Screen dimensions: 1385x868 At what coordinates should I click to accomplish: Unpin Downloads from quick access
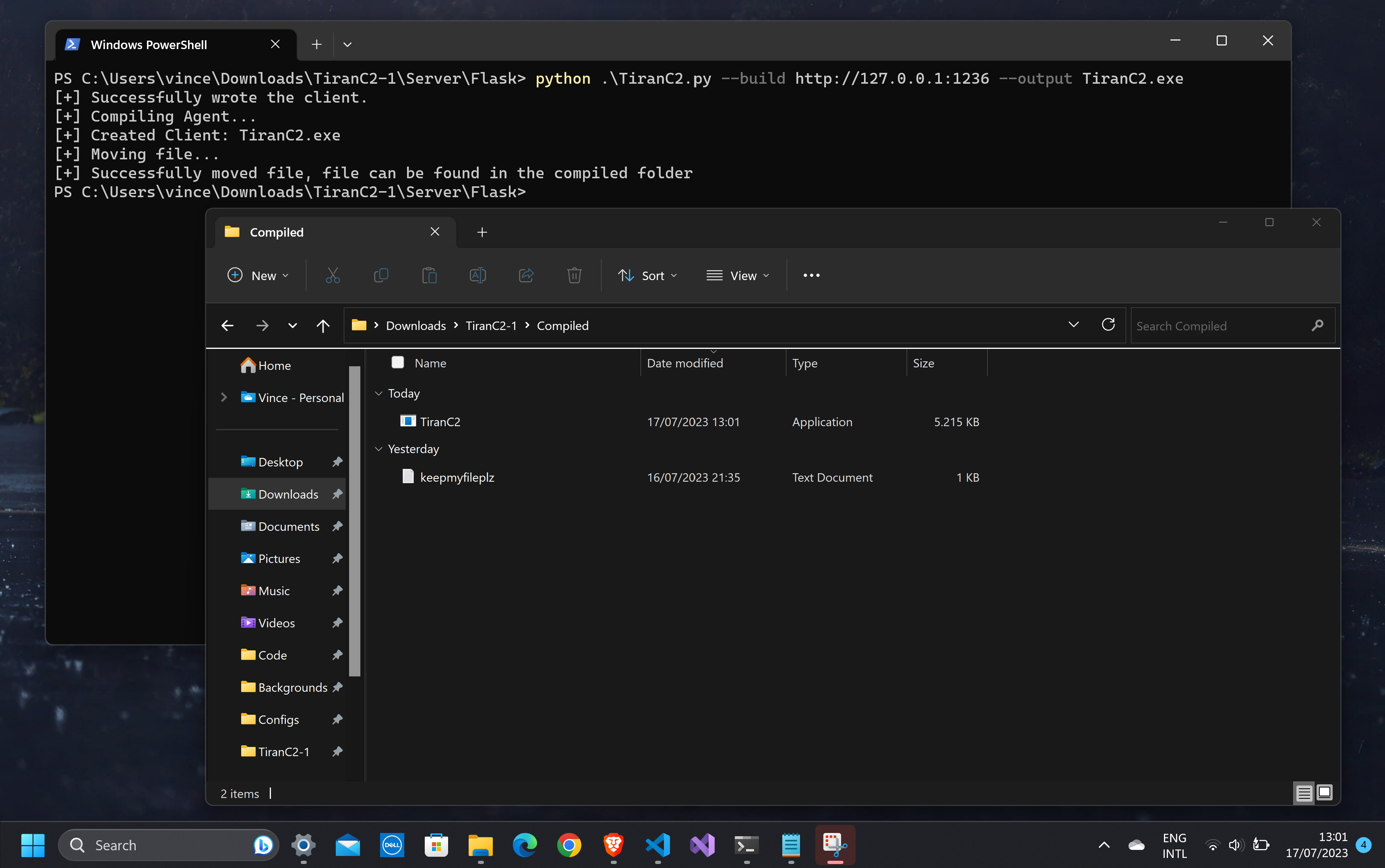(338, 494)
